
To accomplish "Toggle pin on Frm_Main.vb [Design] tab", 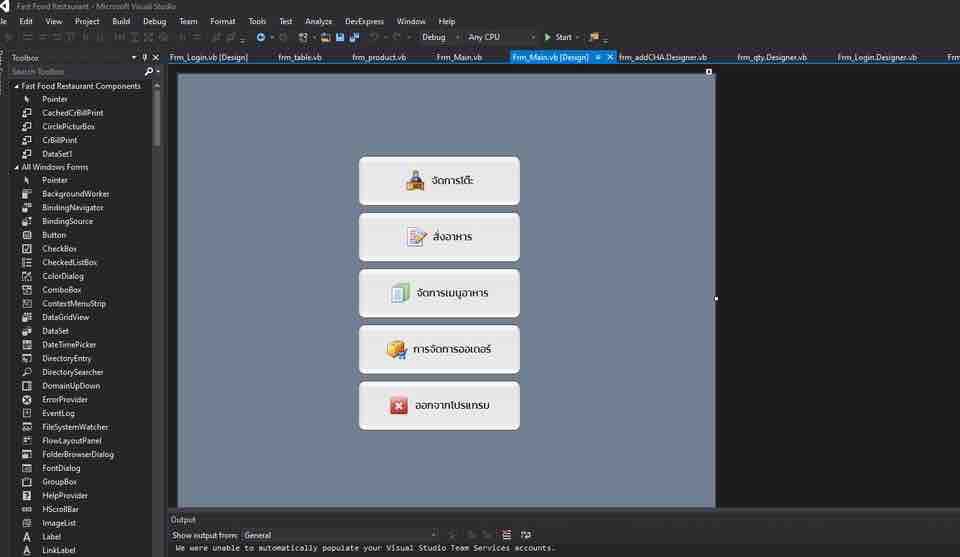I will pyautogui.click(x=598, y=58).
